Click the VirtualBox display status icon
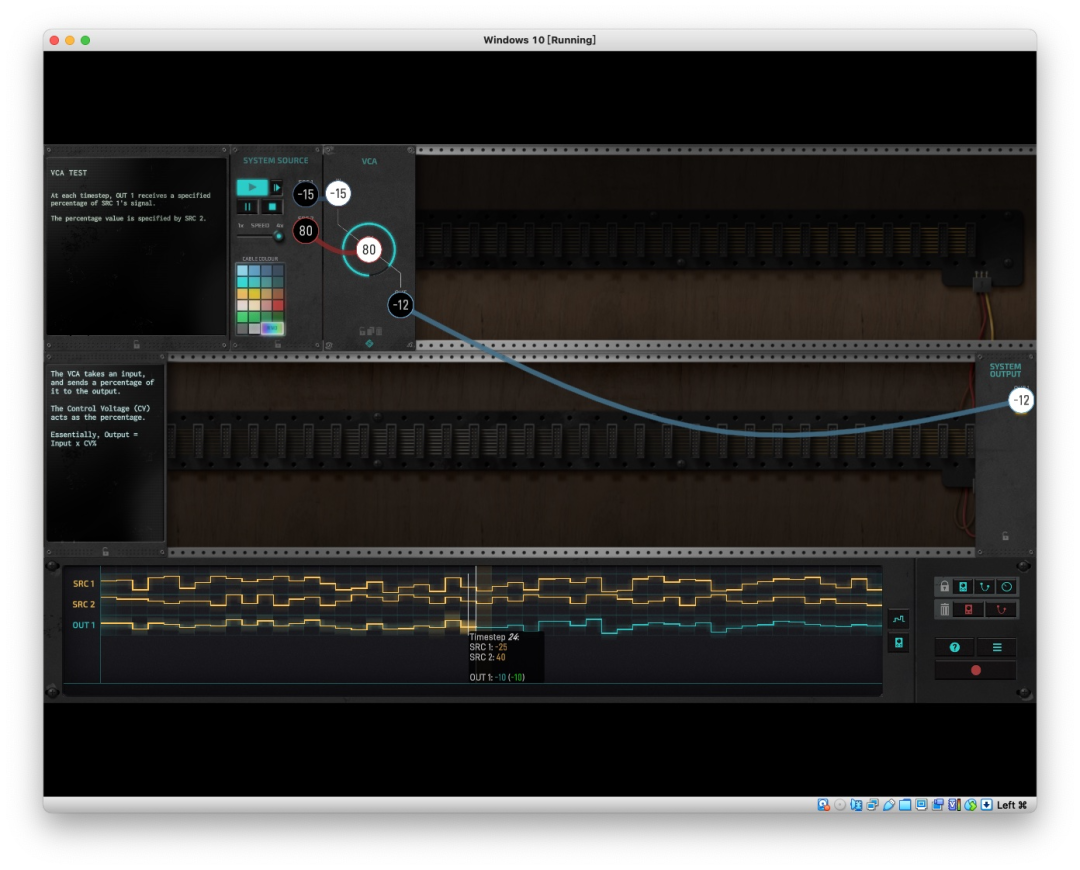Viewport: 1080px width, 870px height. coord(921,805)
